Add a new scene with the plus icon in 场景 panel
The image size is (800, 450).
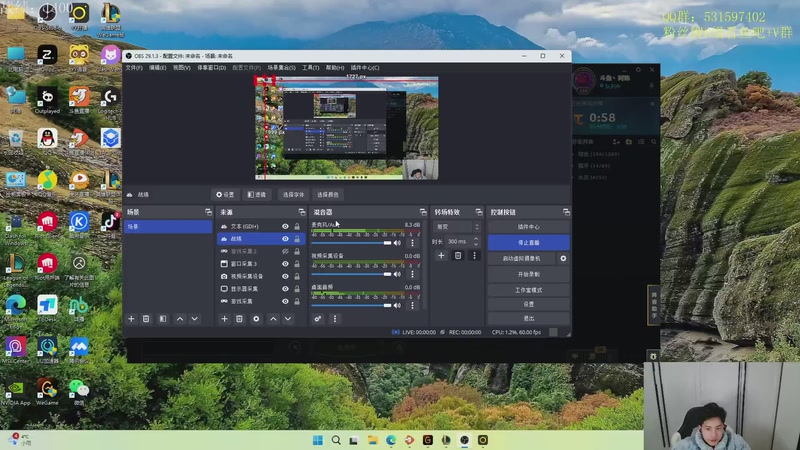131,319
